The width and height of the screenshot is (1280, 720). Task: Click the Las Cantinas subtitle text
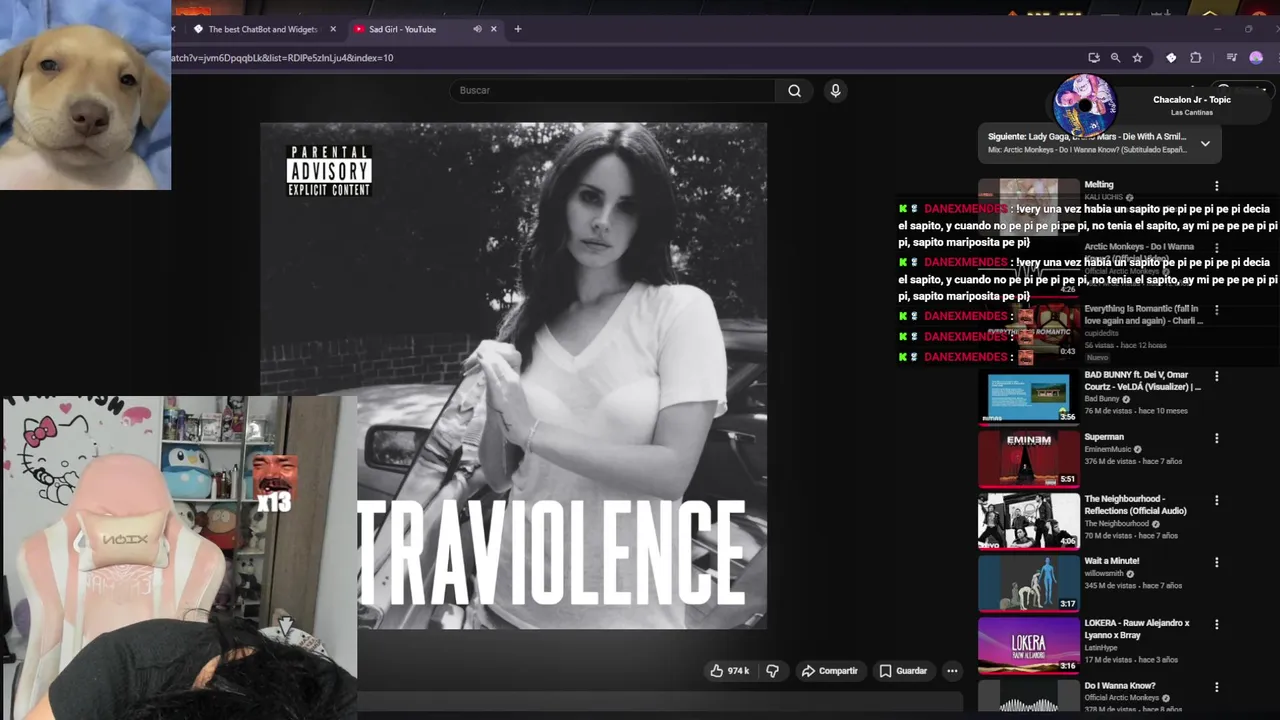pyautogui.click(x=1191, y=113)
